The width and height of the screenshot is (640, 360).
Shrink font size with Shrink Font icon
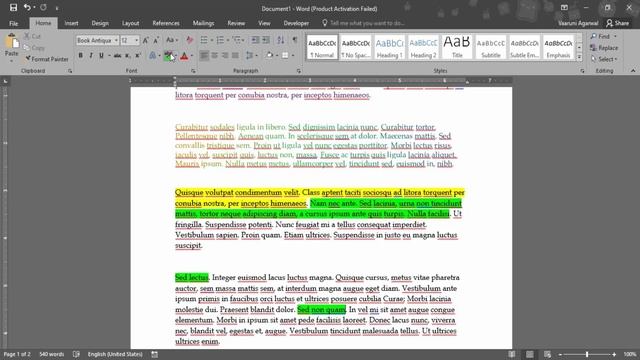156,40
